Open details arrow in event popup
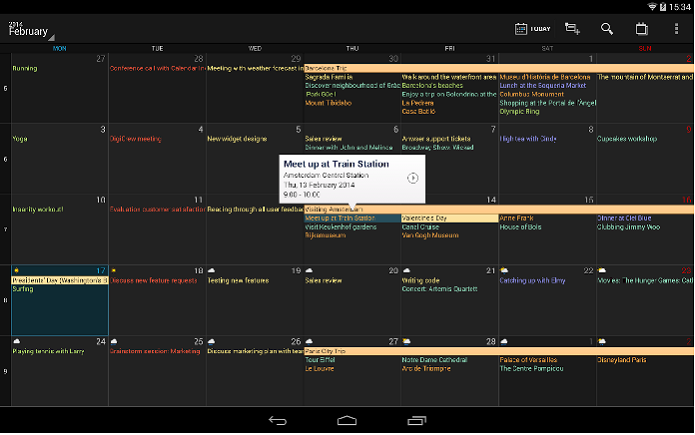 [x=413, y=178]
